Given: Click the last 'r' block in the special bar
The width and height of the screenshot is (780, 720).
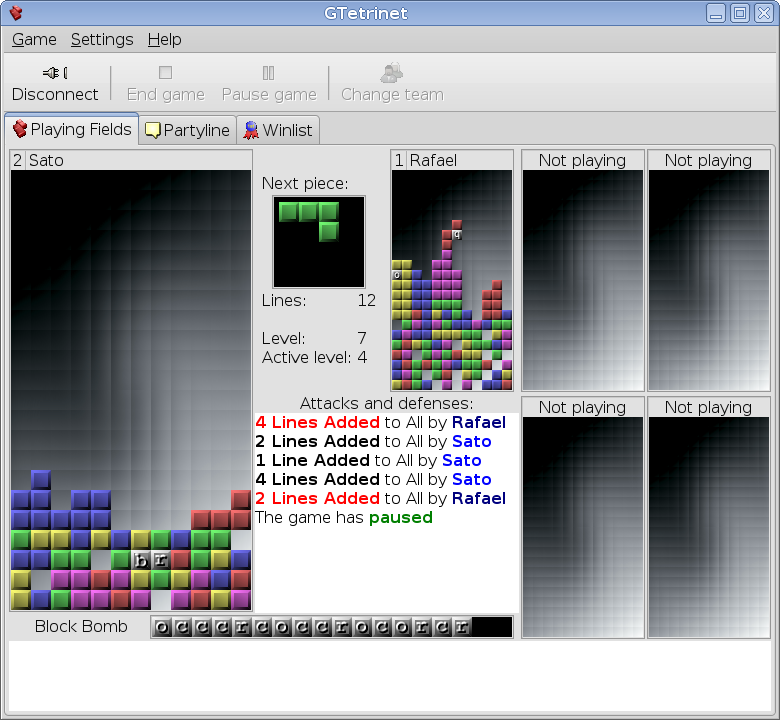Looking at the screenshot, I should coord(462,627).
